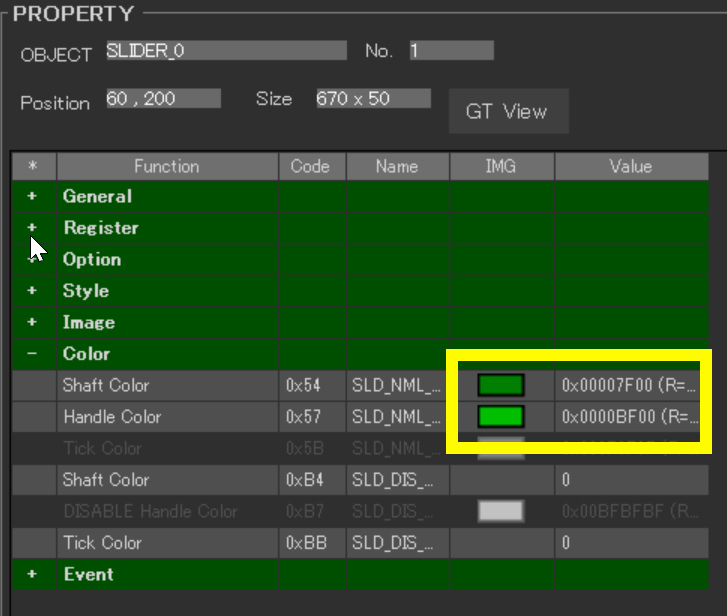Click the Size field showing 670 x 50
This screenshot has height=616, width=727.
point(372,99)
